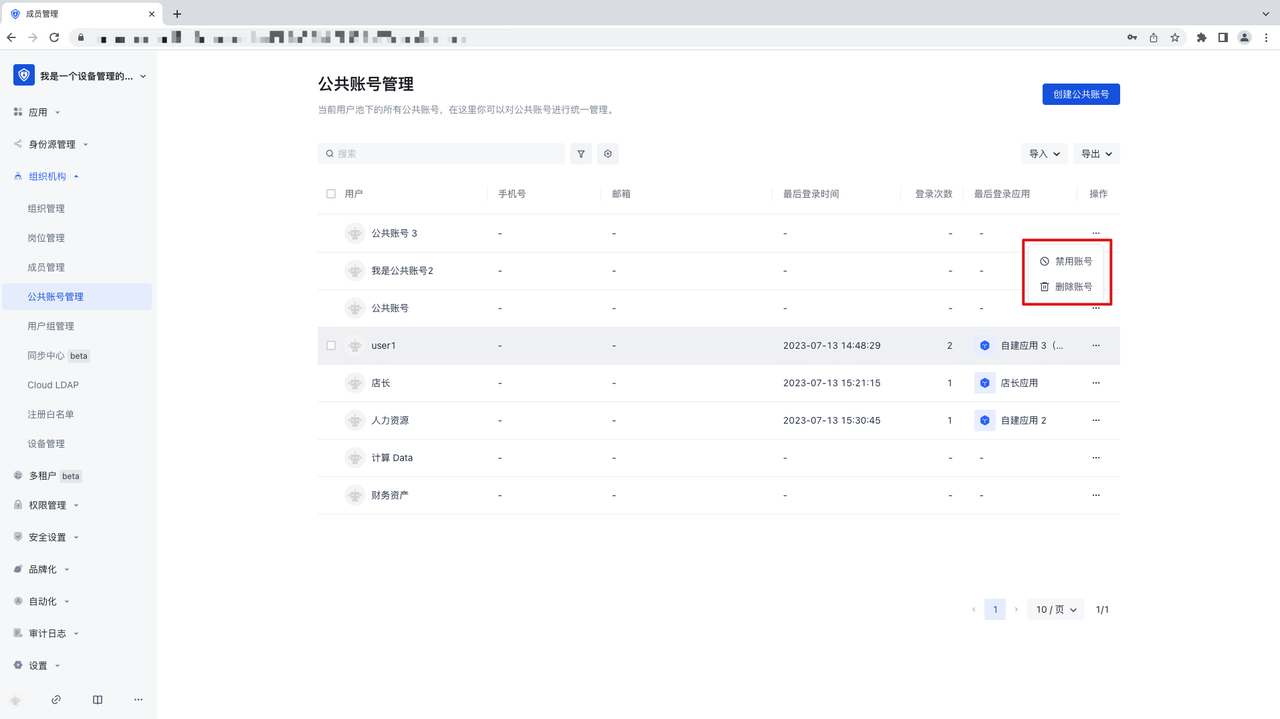Open the book docs icon in sidebar footer
The width and height of the screenshot is (1280, 719).
(97, 700)
